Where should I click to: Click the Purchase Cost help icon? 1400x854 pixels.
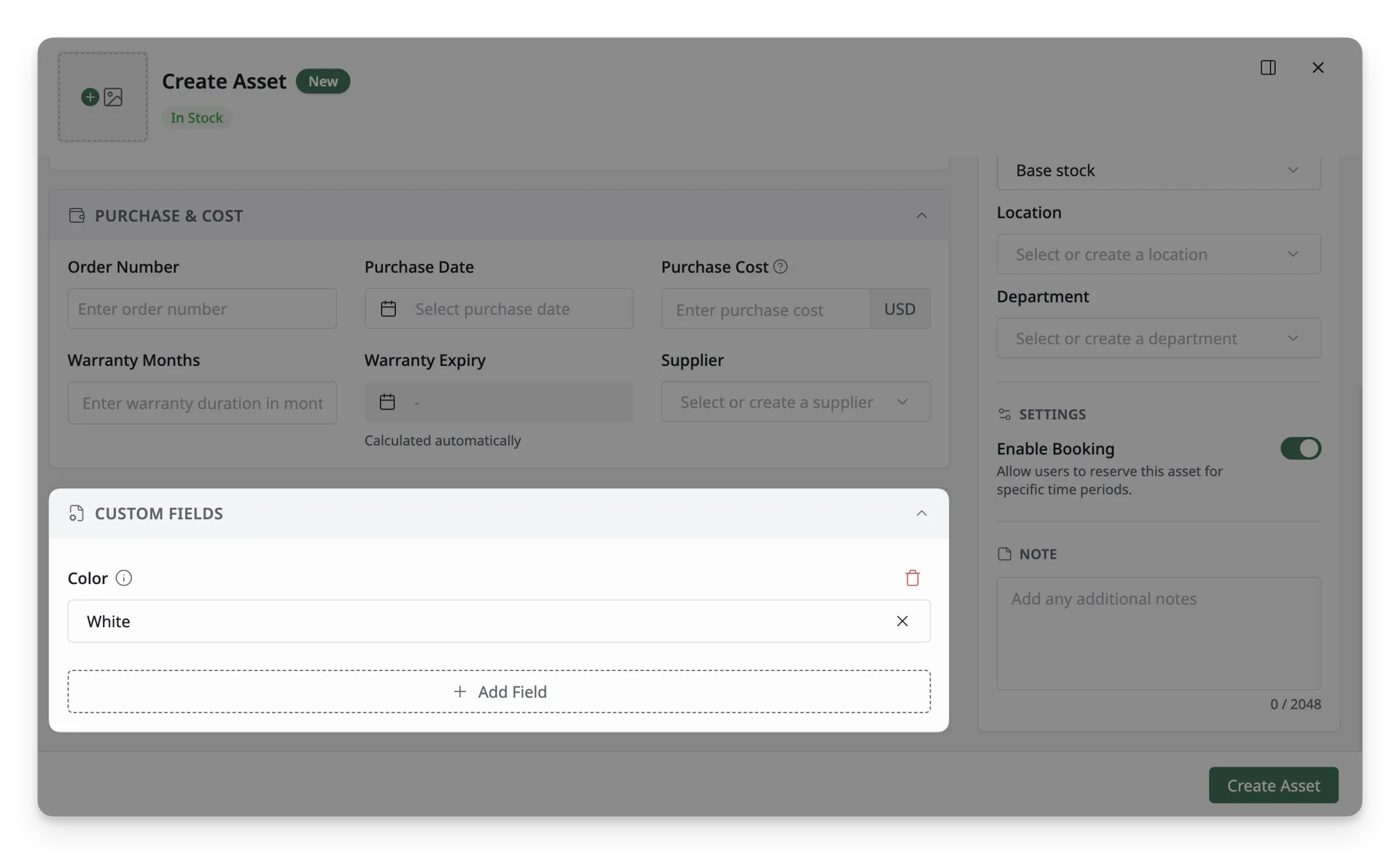point(780,266)
